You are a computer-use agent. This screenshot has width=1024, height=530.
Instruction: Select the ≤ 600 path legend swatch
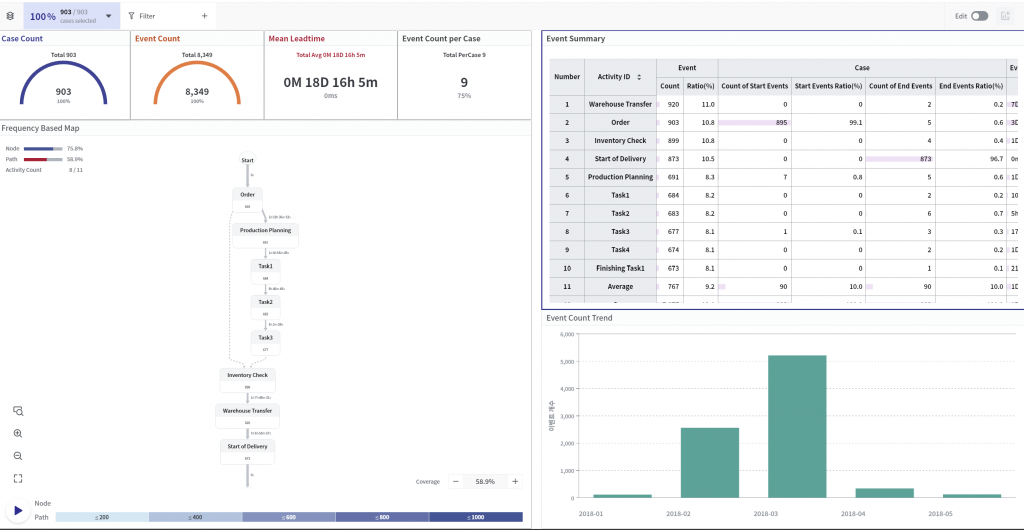tap(289, 517)
